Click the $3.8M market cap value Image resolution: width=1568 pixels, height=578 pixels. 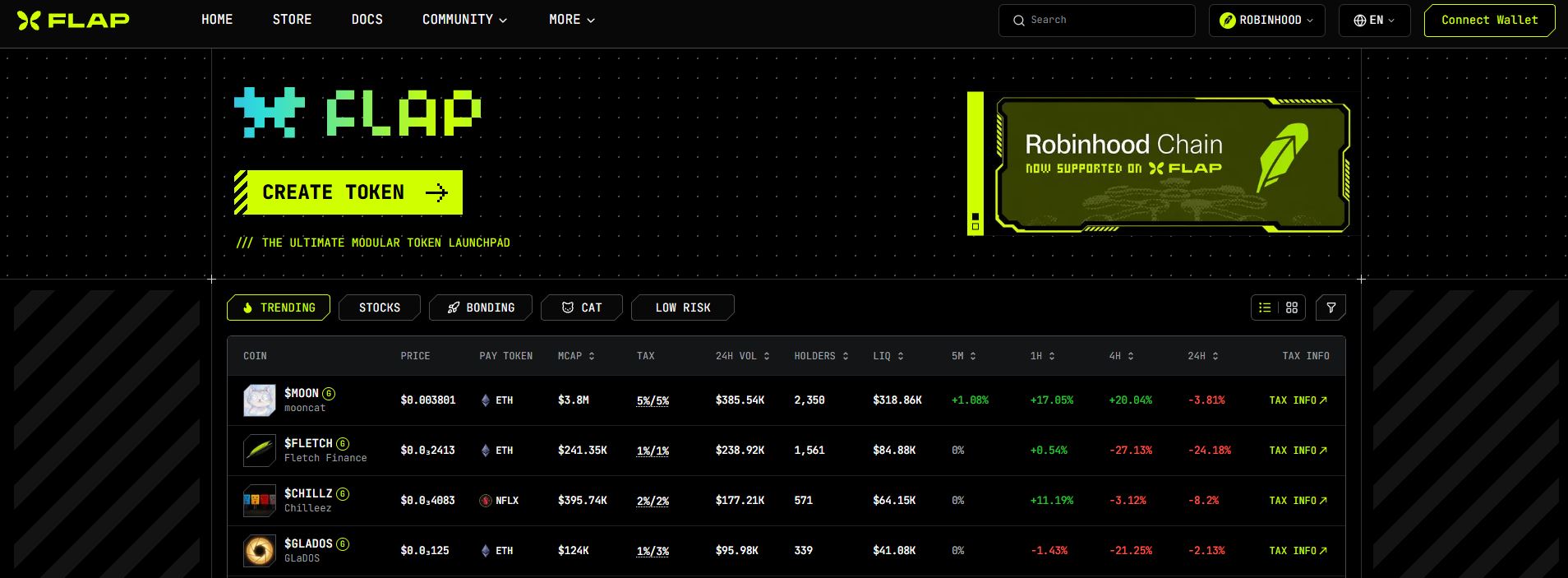[x=573, y=400]
